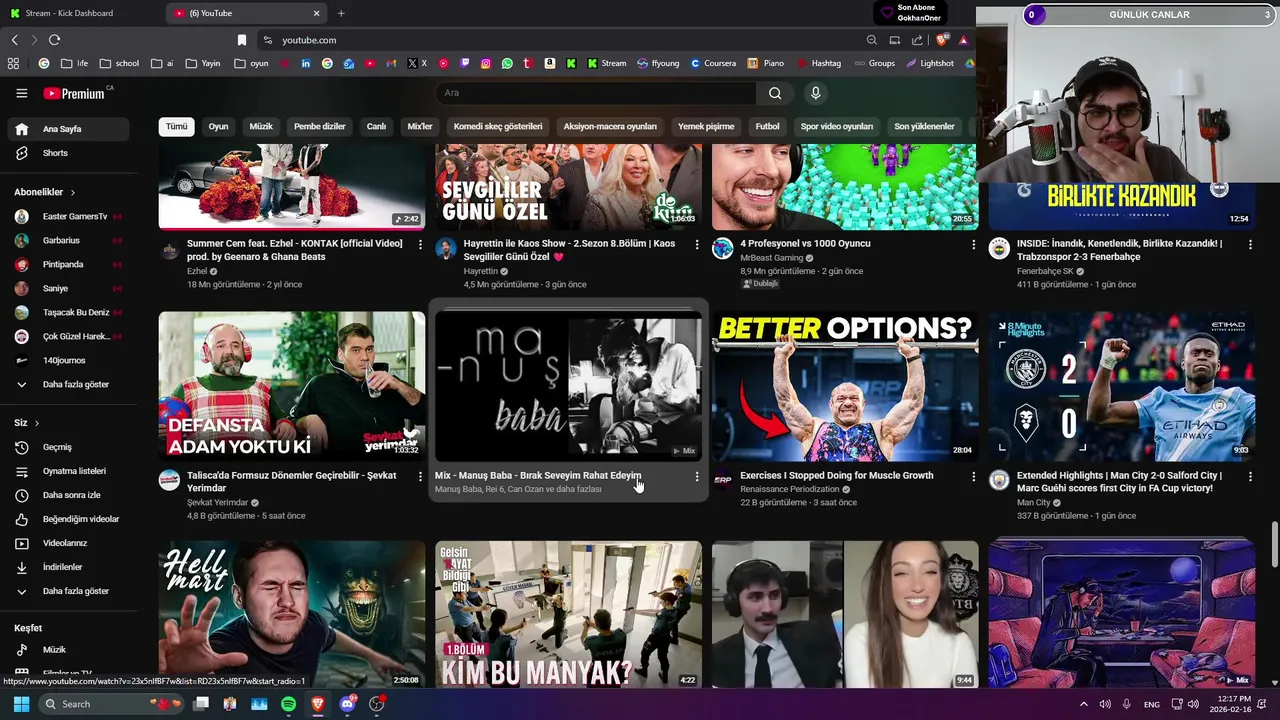The image size is (1280, 720).
Task: Select the Tümü filter chip
Action: tap(177, 127)
